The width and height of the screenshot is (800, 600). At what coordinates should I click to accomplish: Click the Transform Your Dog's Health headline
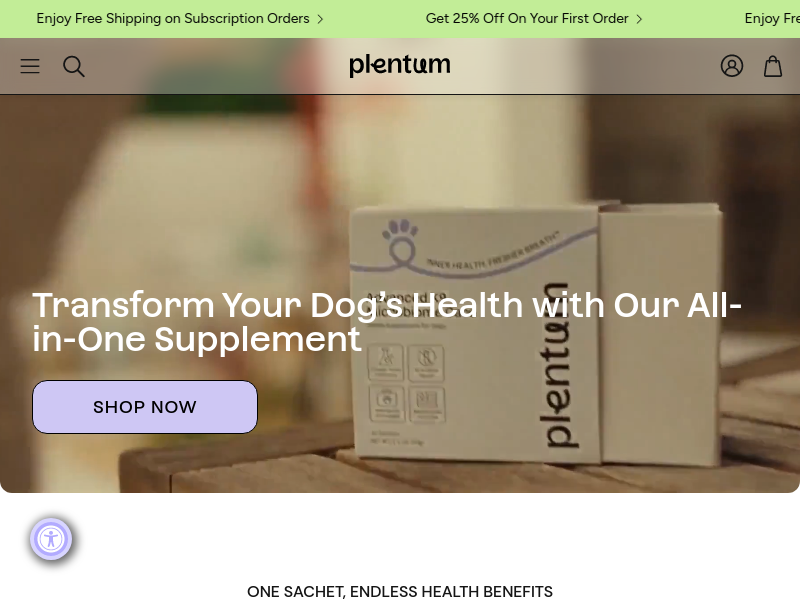[x=387, y=322]
